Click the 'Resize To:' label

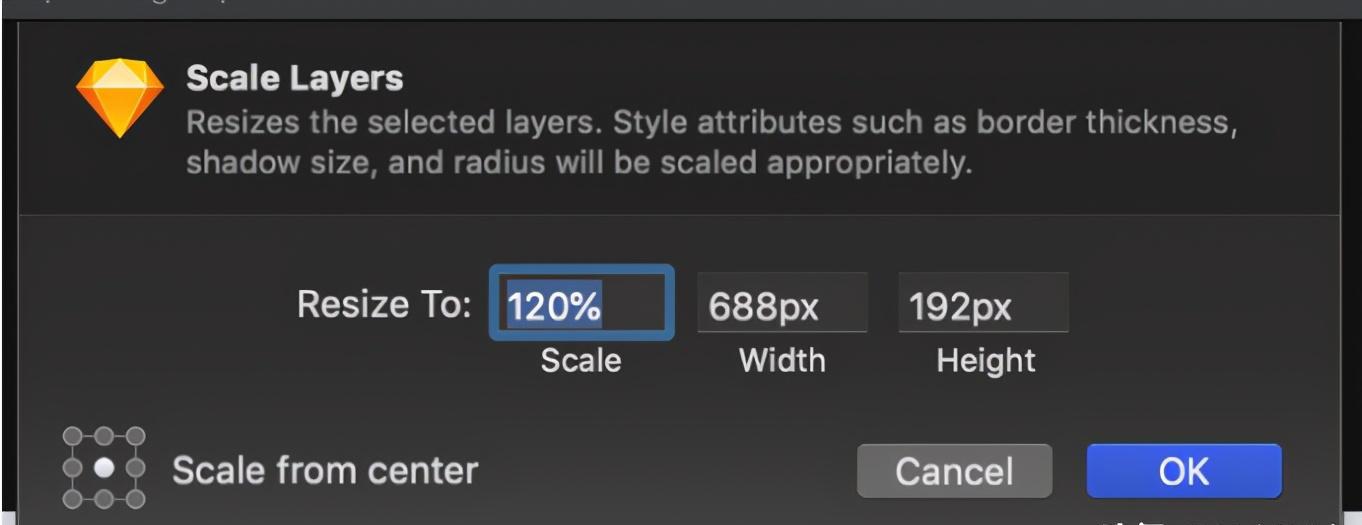coord(384,304)
